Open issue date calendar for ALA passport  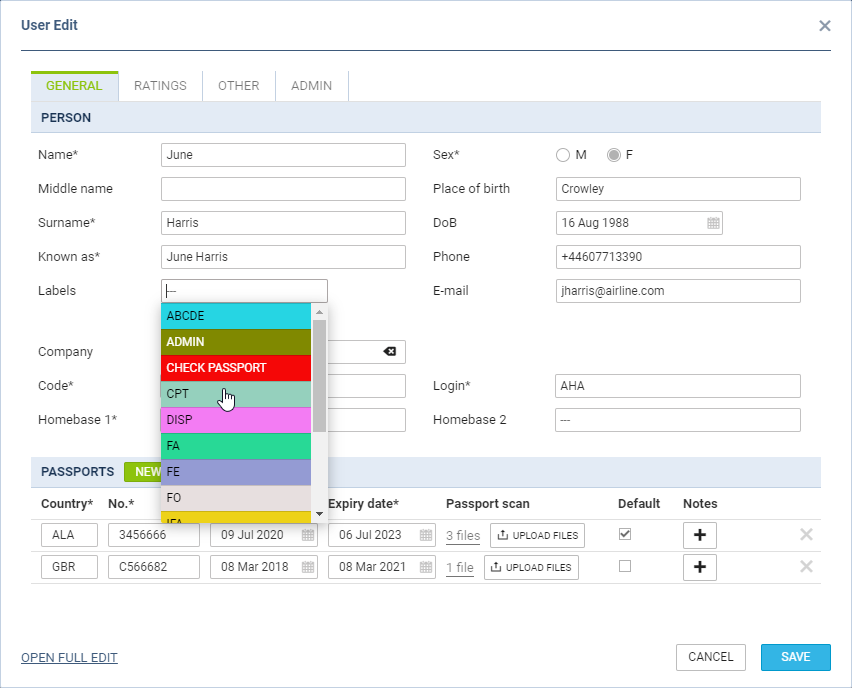[x=308, y=535]
